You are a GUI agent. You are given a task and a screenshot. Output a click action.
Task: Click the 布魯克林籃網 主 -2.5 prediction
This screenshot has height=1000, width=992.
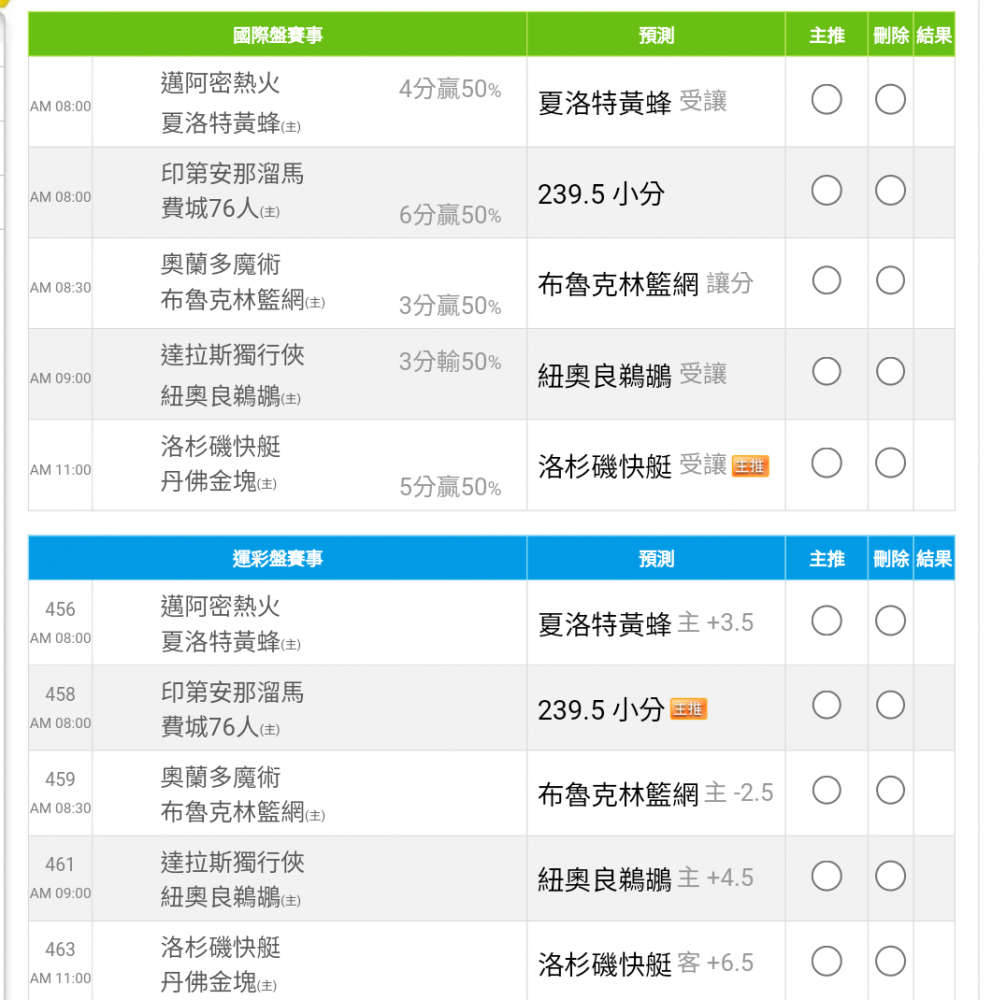click(x=655, y=794)
